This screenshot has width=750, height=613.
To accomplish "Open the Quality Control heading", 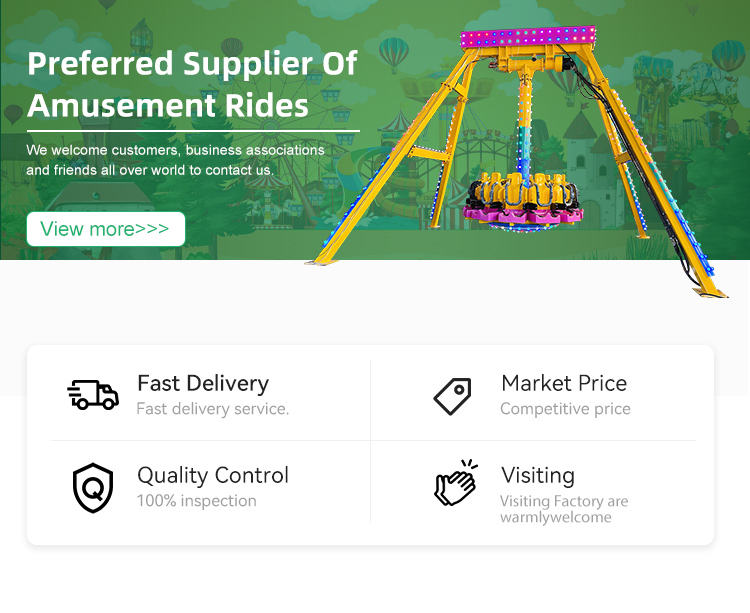I will click(213, 475).
